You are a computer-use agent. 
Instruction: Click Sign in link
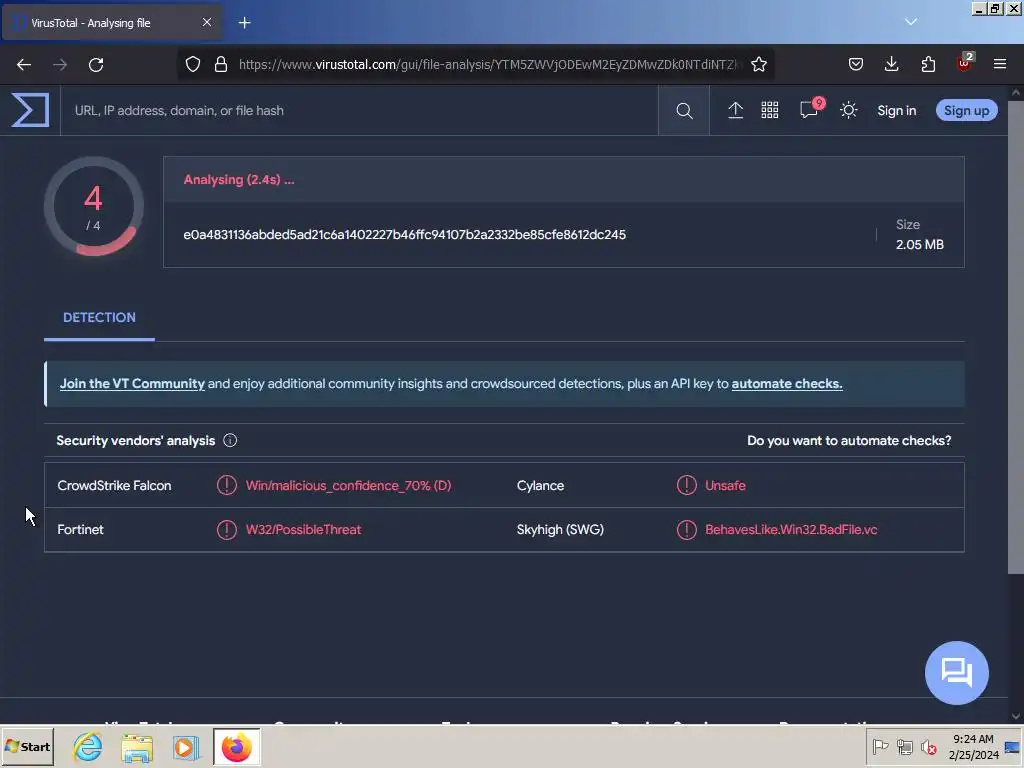click(x=897, y=110)
